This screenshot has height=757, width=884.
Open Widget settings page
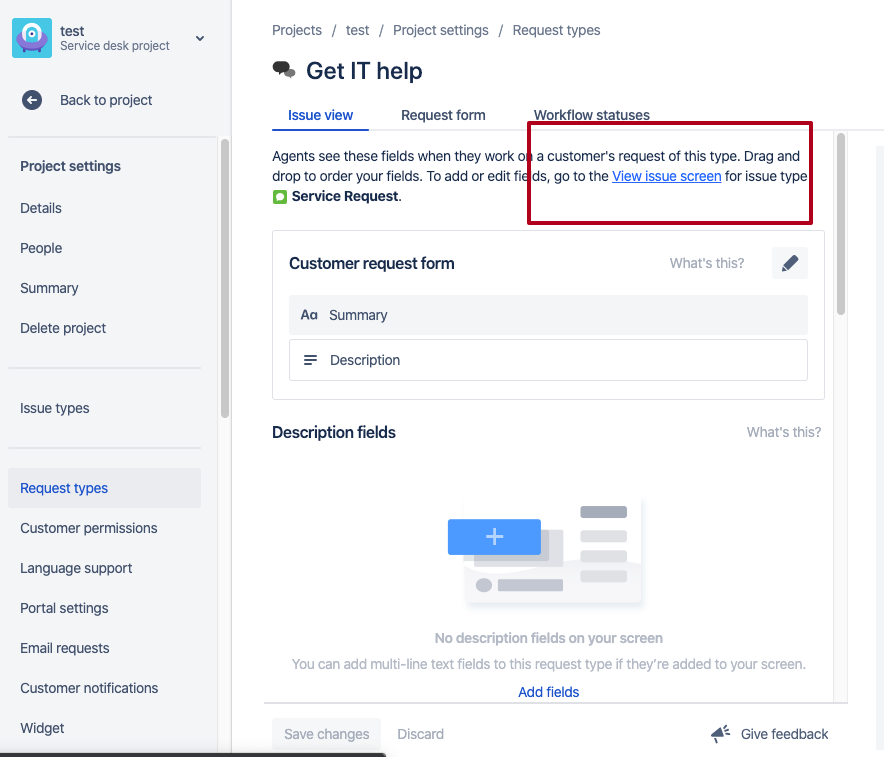[42, 728]
